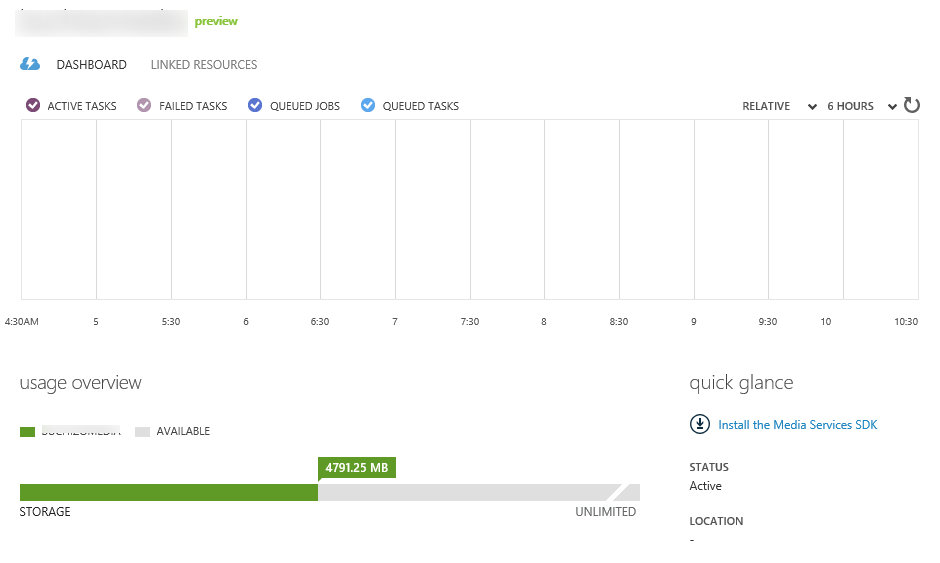940x563 pixels.
Task: Click the cloud quick-start icon beside Dashboard
Action: pos(30,65)
